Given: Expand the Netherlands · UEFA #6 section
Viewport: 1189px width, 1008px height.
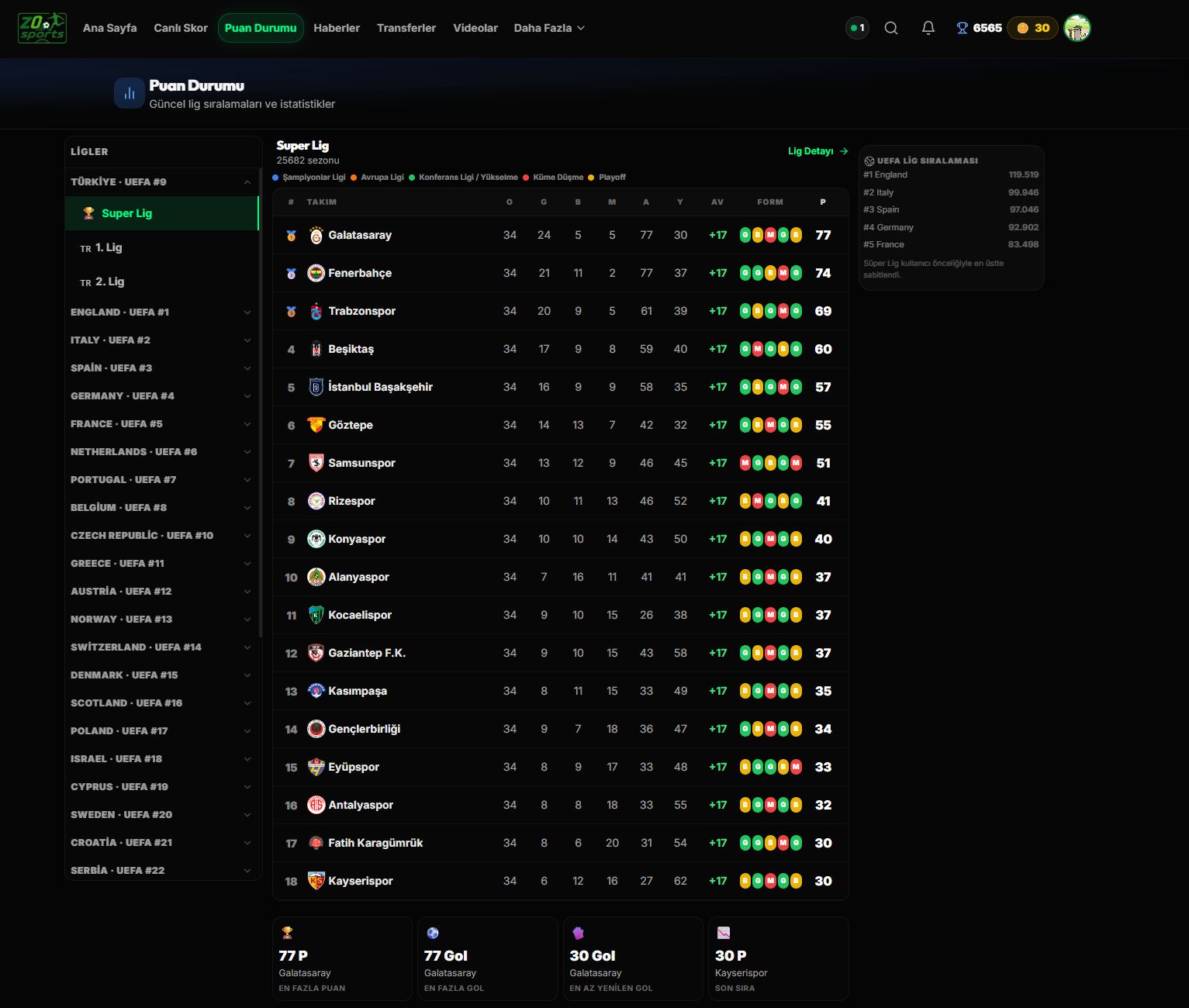Looking at the screenshot, I should click(162, 452).
